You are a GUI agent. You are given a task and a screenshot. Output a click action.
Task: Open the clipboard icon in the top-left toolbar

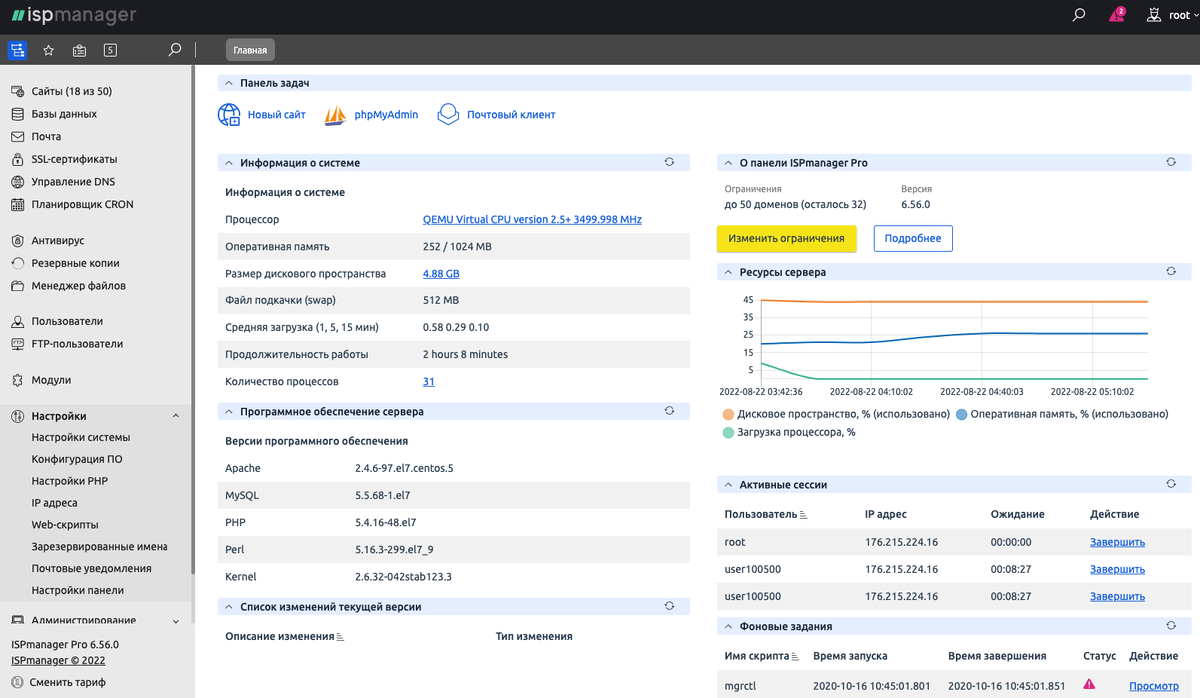pyautogui.click(x=79, y=48)
